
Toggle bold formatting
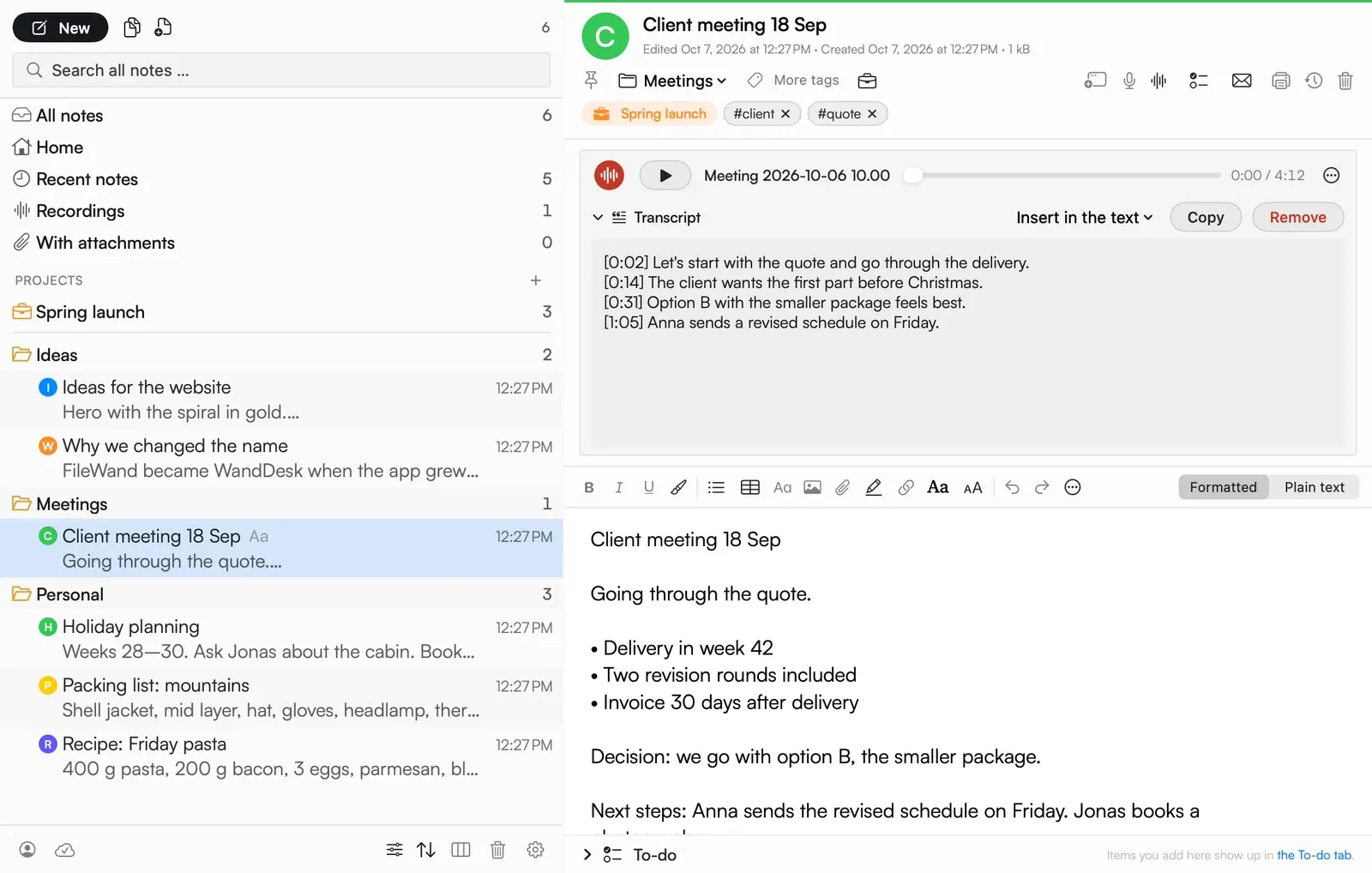[x=589, y=487]
